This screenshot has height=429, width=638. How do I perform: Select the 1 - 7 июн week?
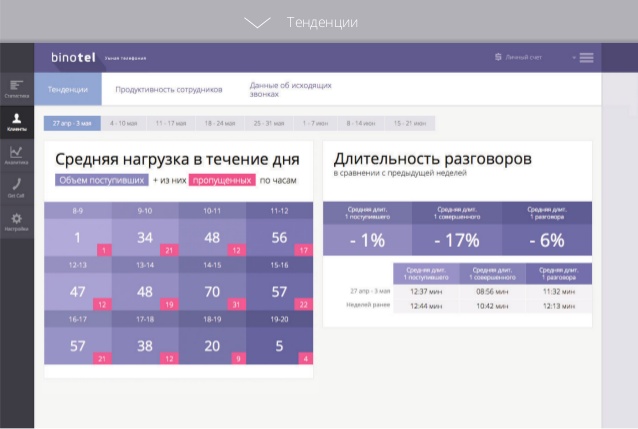(315, 123)
